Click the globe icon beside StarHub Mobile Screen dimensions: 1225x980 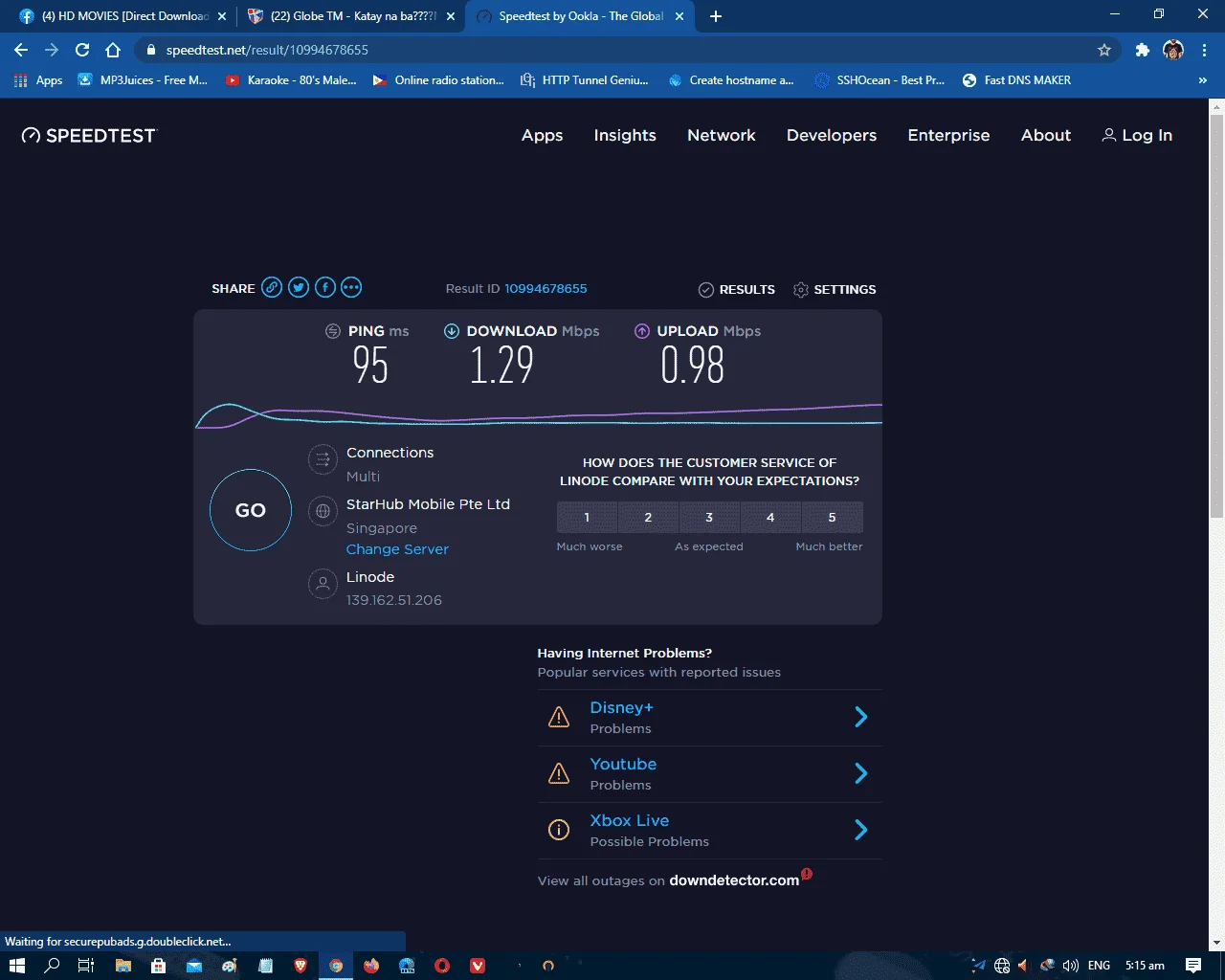pos(323,511)
